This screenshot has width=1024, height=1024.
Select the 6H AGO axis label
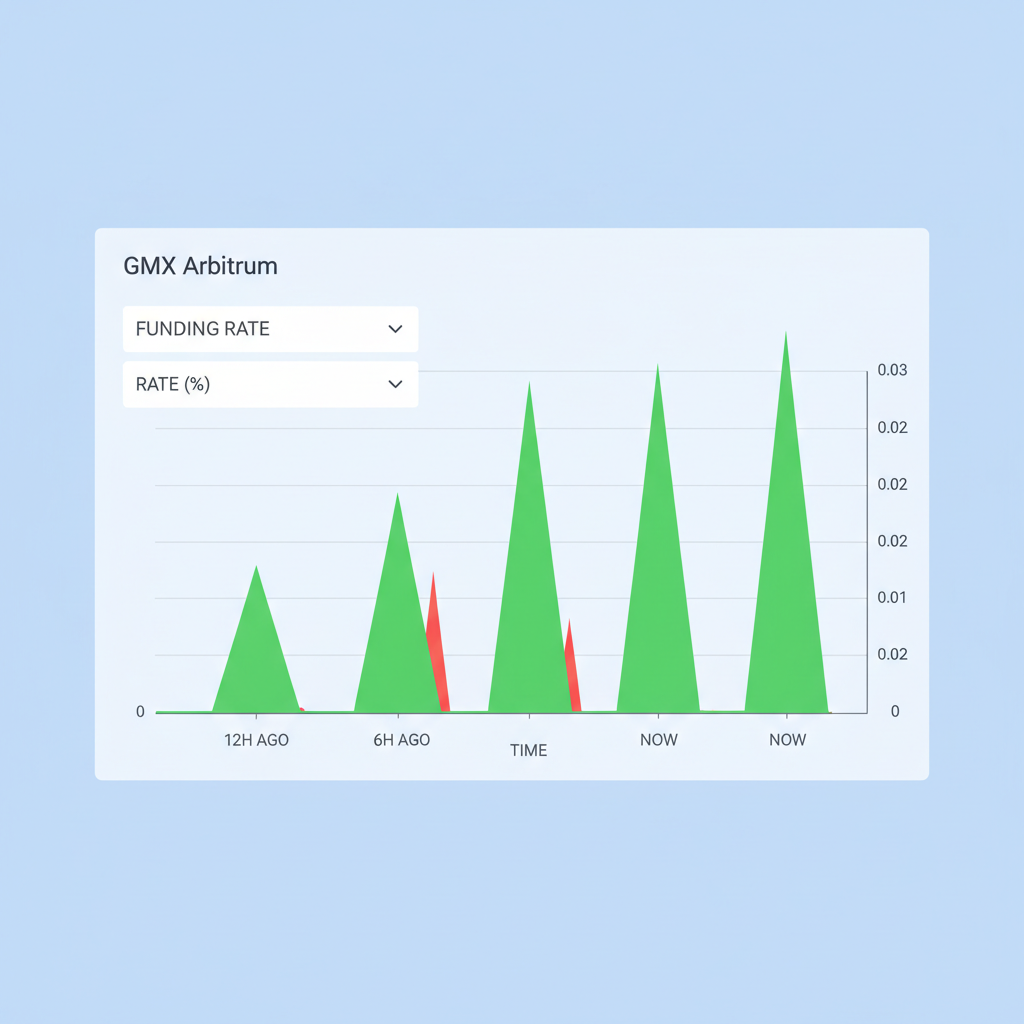tap(401, 740)
